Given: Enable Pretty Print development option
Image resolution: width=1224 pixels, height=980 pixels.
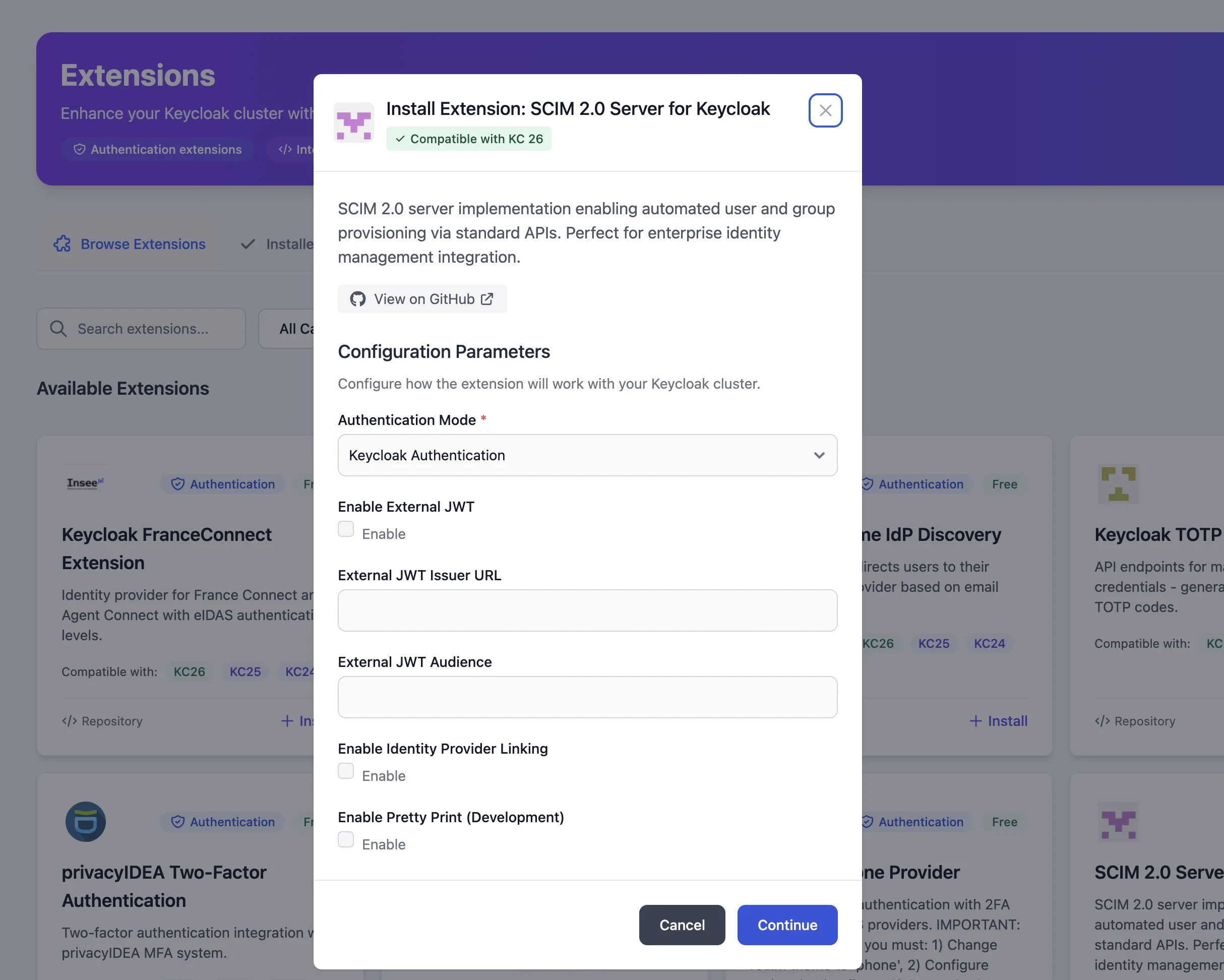Looking at the screenshot, I should point(346,839).
